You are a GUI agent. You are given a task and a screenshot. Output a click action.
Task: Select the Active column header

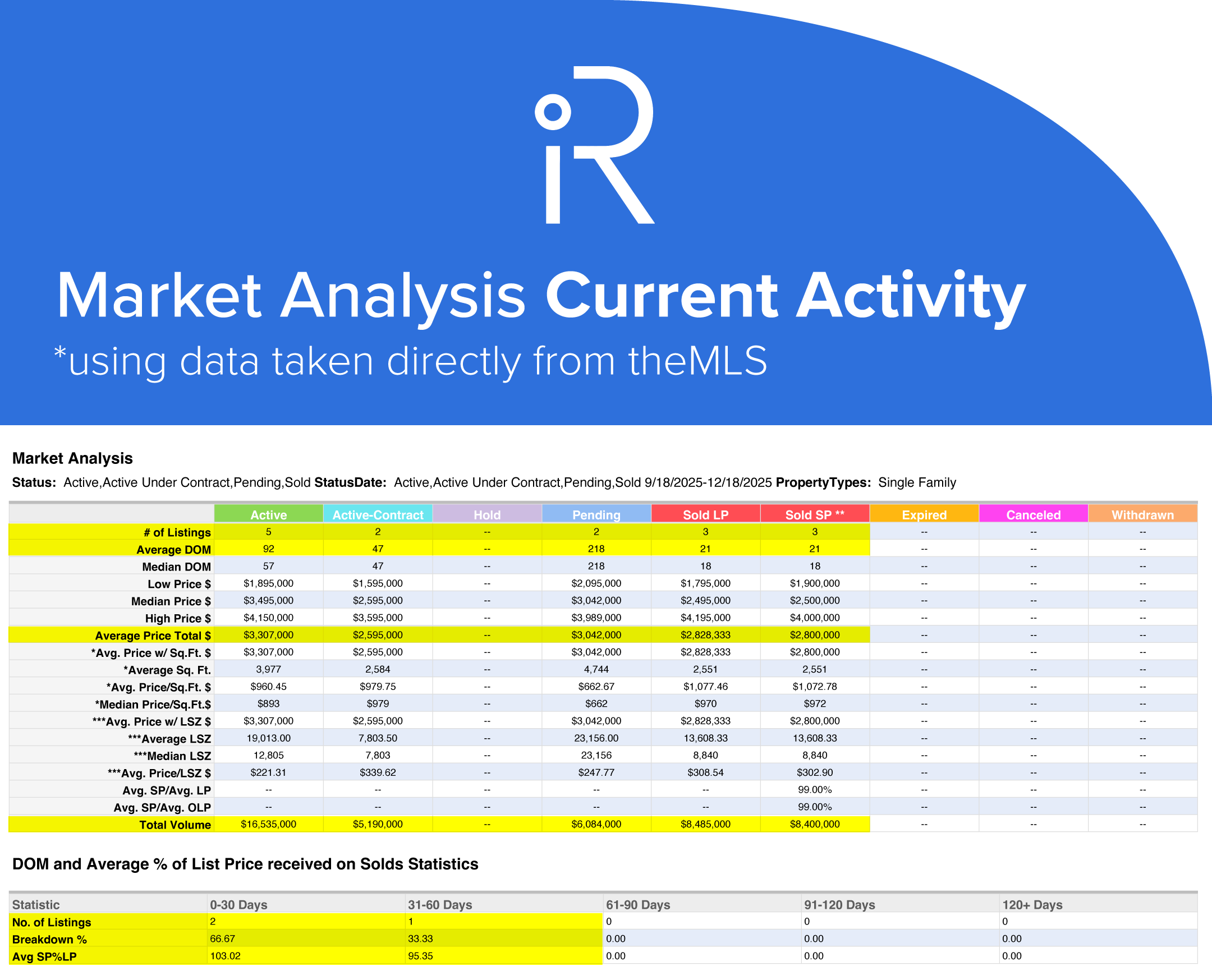pyautogui.click(x=268, y=514)
